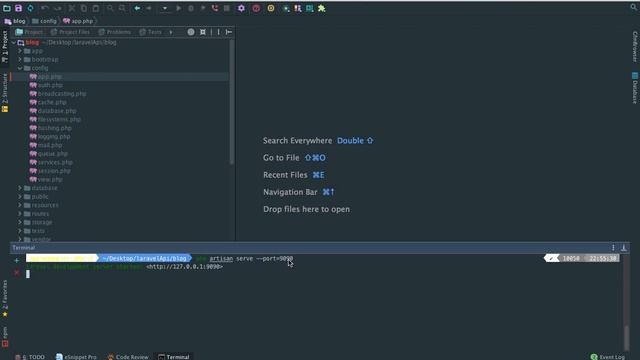640x360 pixels.
Task: Click the Debug bug icon in toolbar
Action: point(191,8)
